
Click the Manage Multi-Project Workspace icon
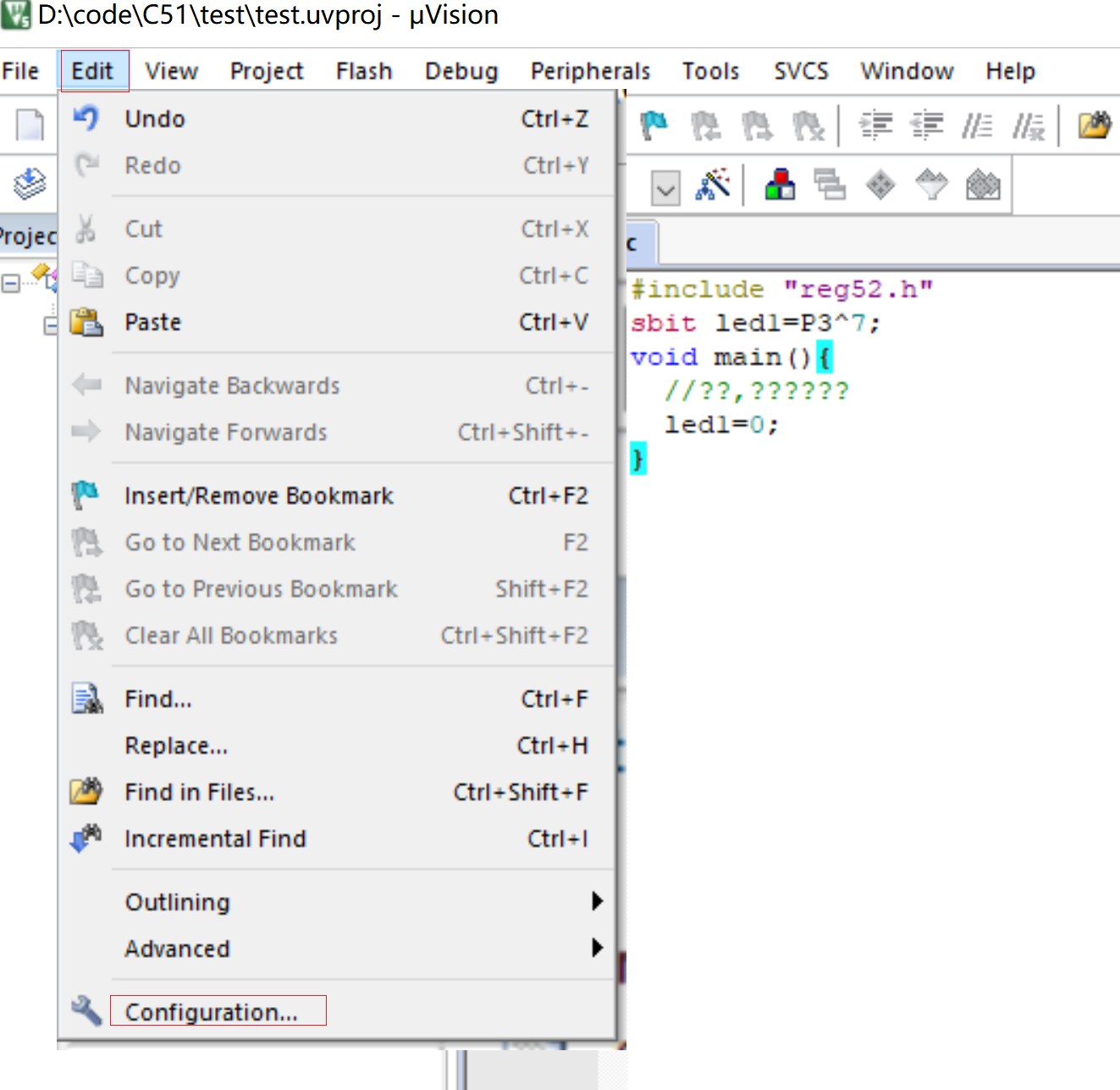pyautogui.click(x=830, y=185)
